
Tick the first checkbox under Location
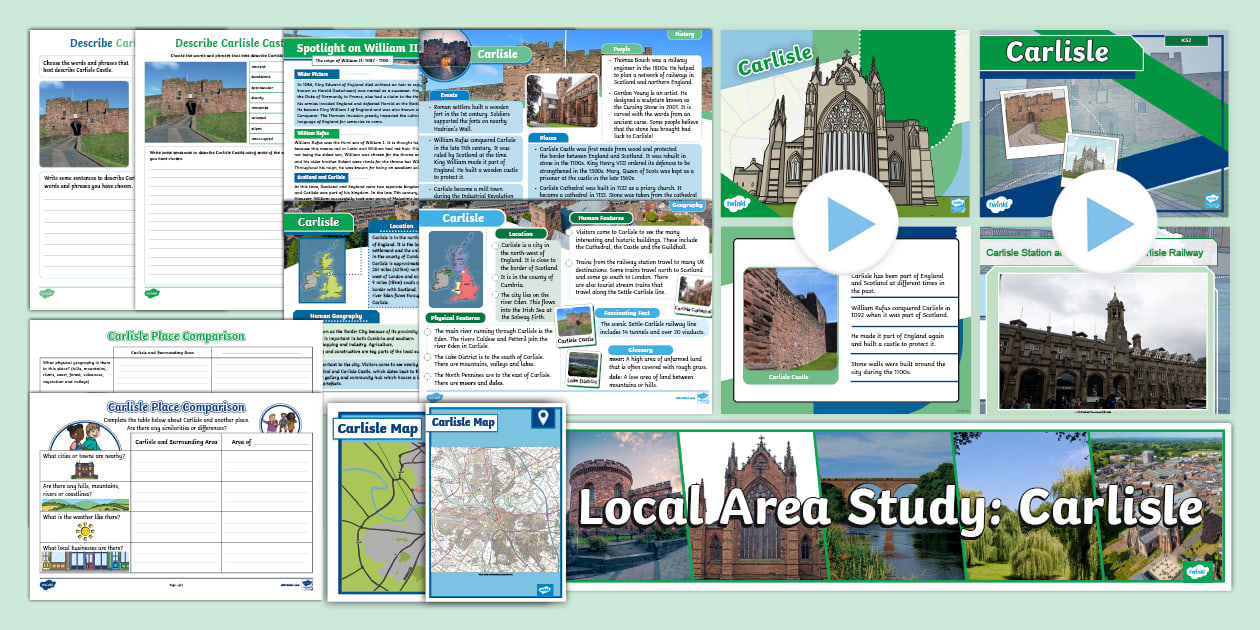coord(495,245)
